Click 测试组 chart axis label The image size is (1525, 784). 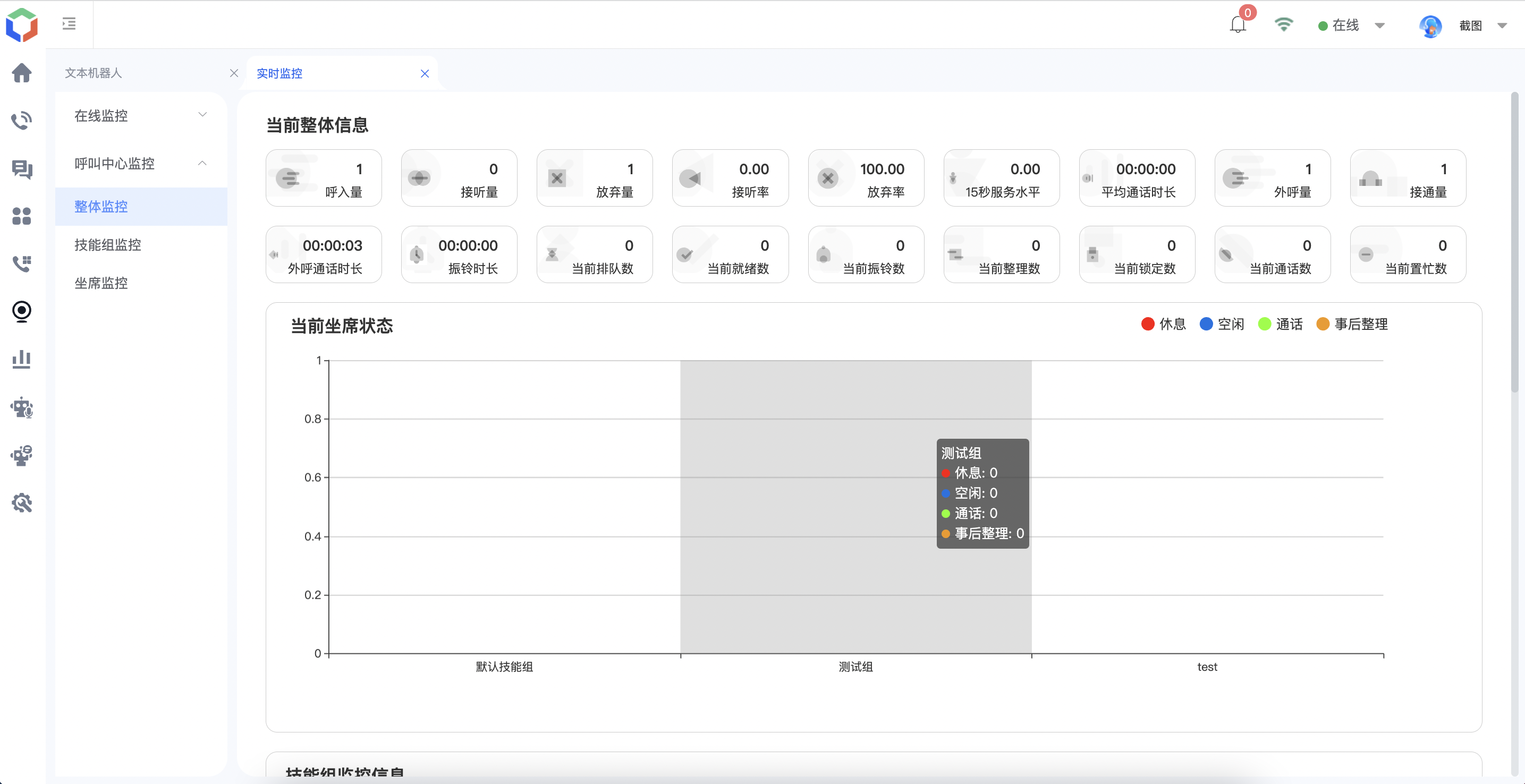(x=855, y=667)
